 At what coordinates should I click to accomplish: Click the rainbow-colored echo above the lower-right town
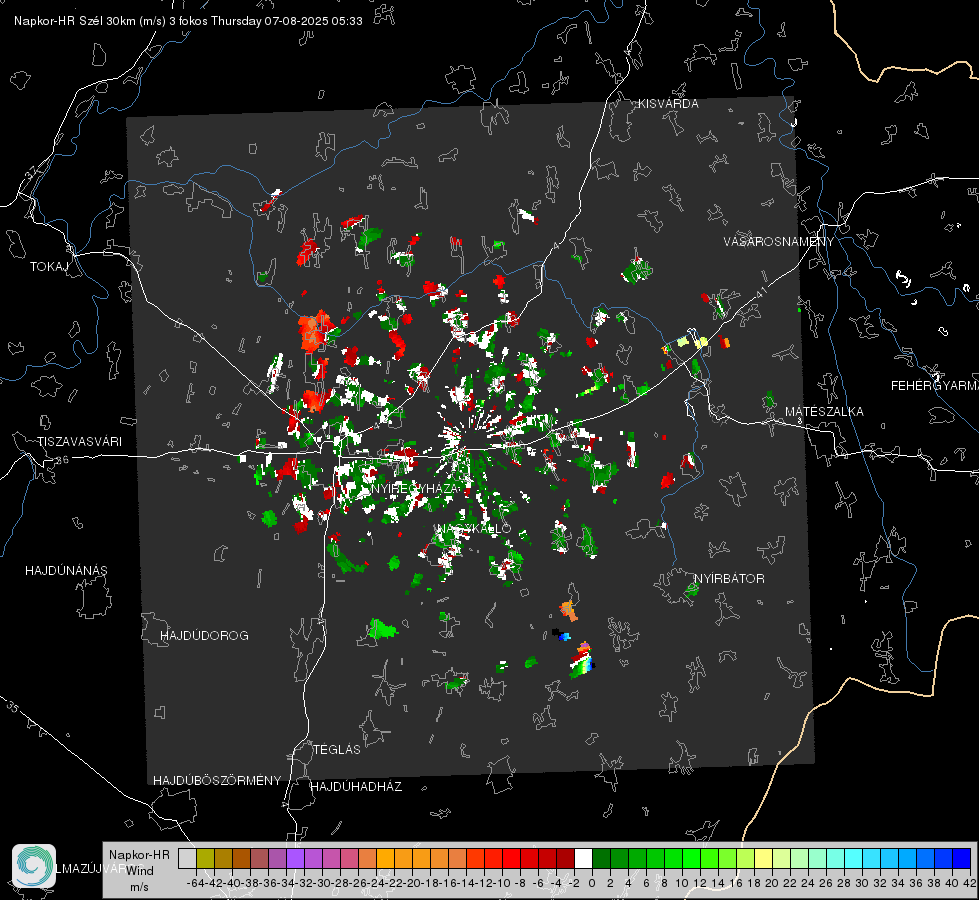click(x=581, y=660)
